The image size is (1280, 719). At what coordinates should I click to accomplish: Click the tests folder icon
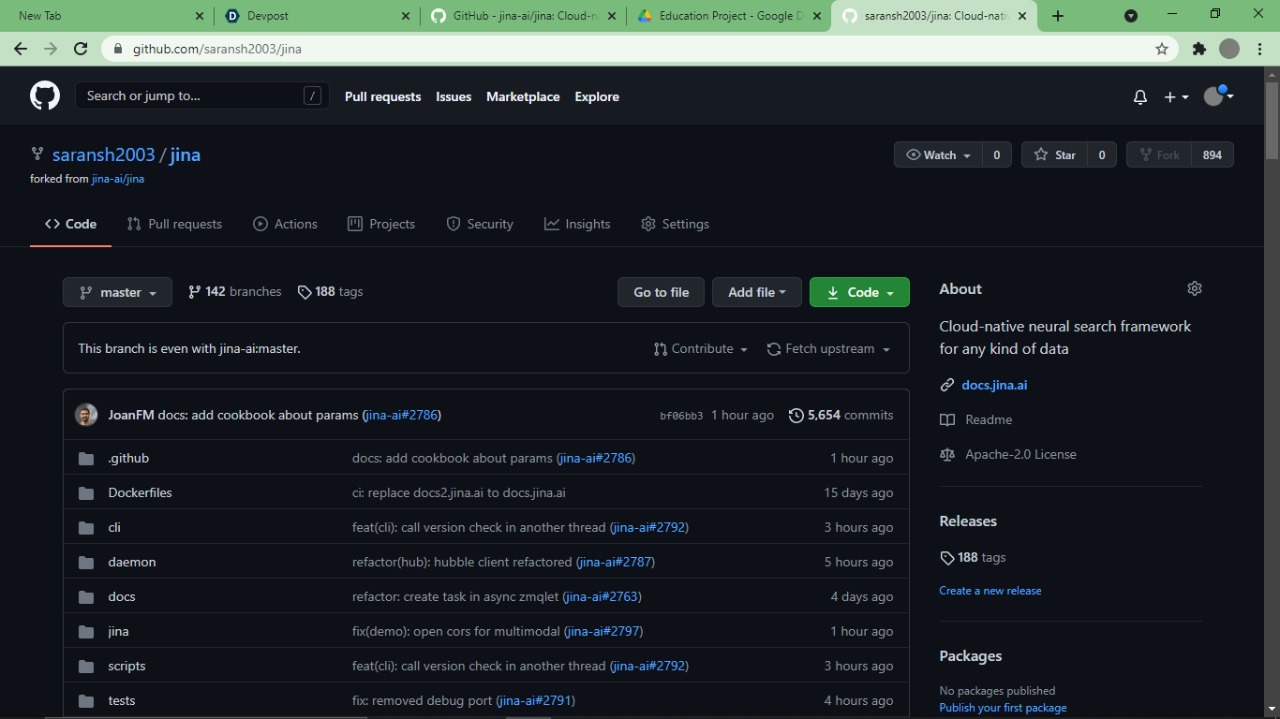click(86, 701)
